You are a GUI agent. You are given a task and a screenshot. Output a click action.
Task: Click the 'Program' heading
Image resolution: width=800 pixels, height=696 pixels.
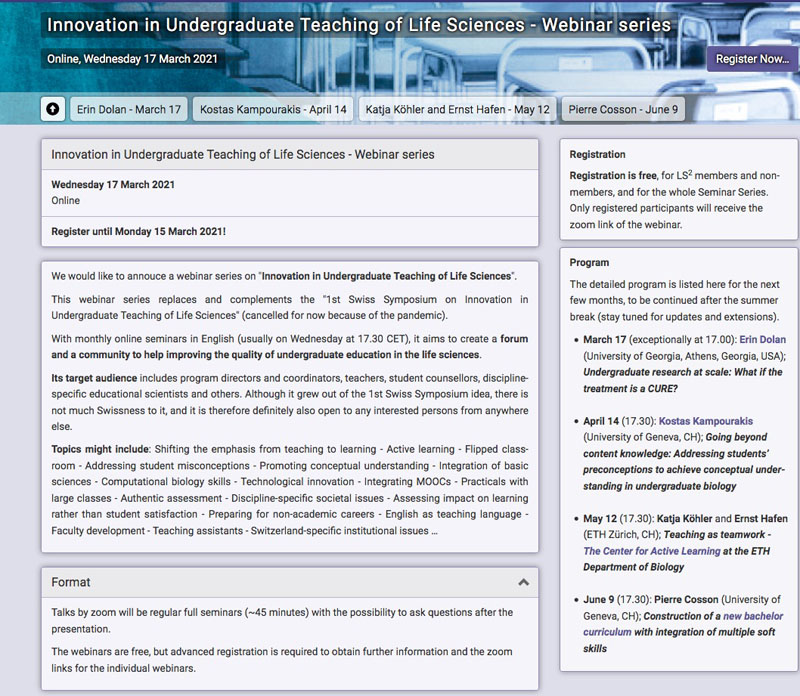point(589,262)
